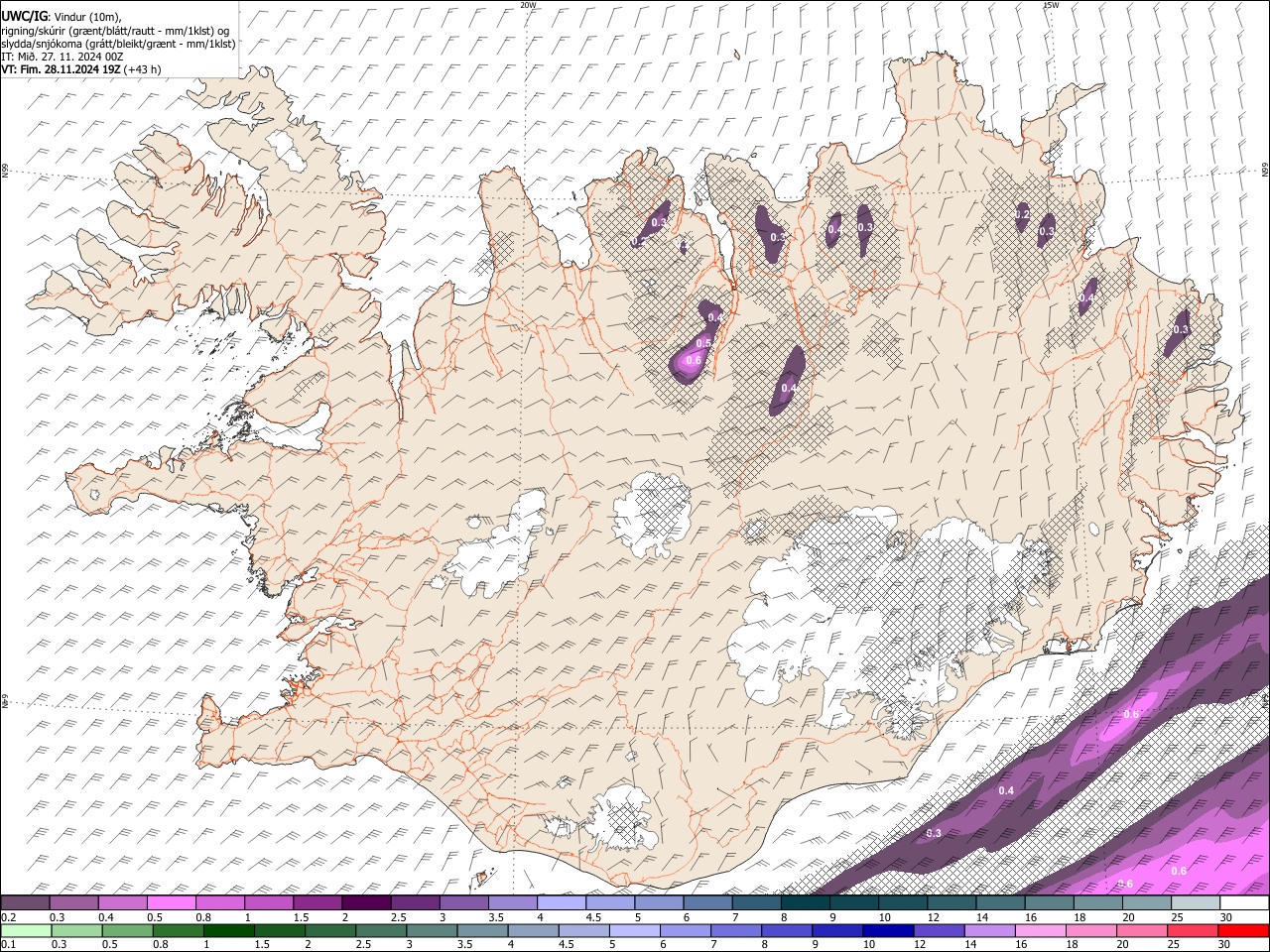
Task: Pick the upper legend swatch starting at 0.8
Action: pos(220,903)
